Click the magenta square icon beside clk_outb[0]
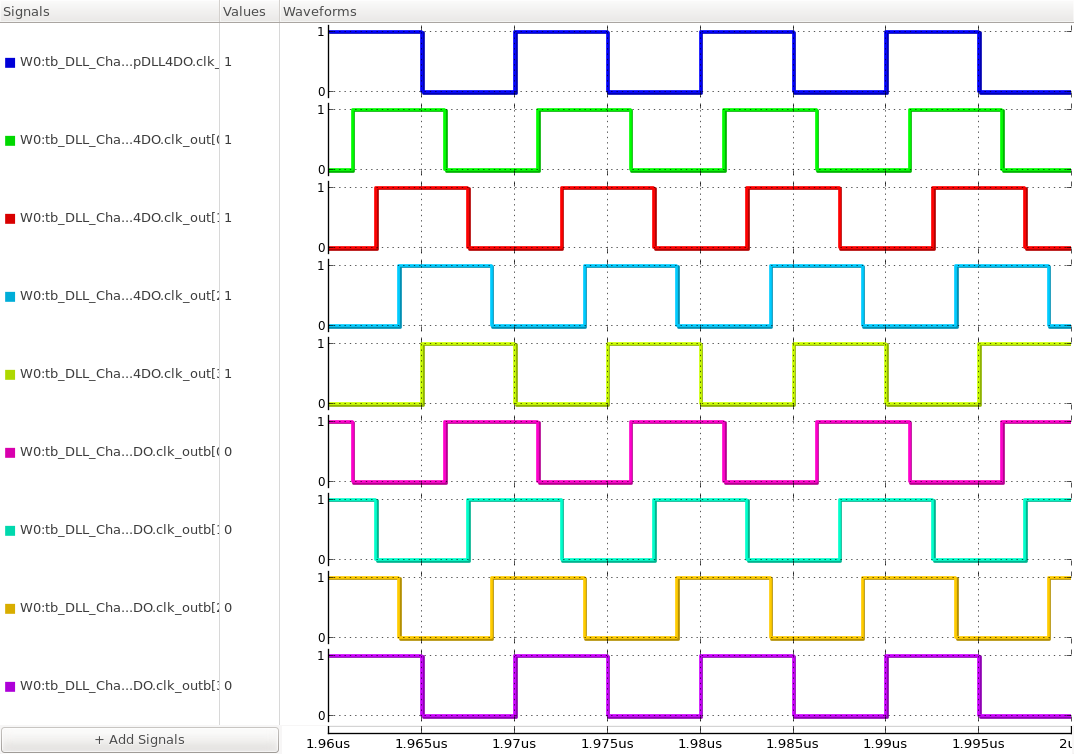This screenshot has height=754, width=1074. tap(11, 451)
